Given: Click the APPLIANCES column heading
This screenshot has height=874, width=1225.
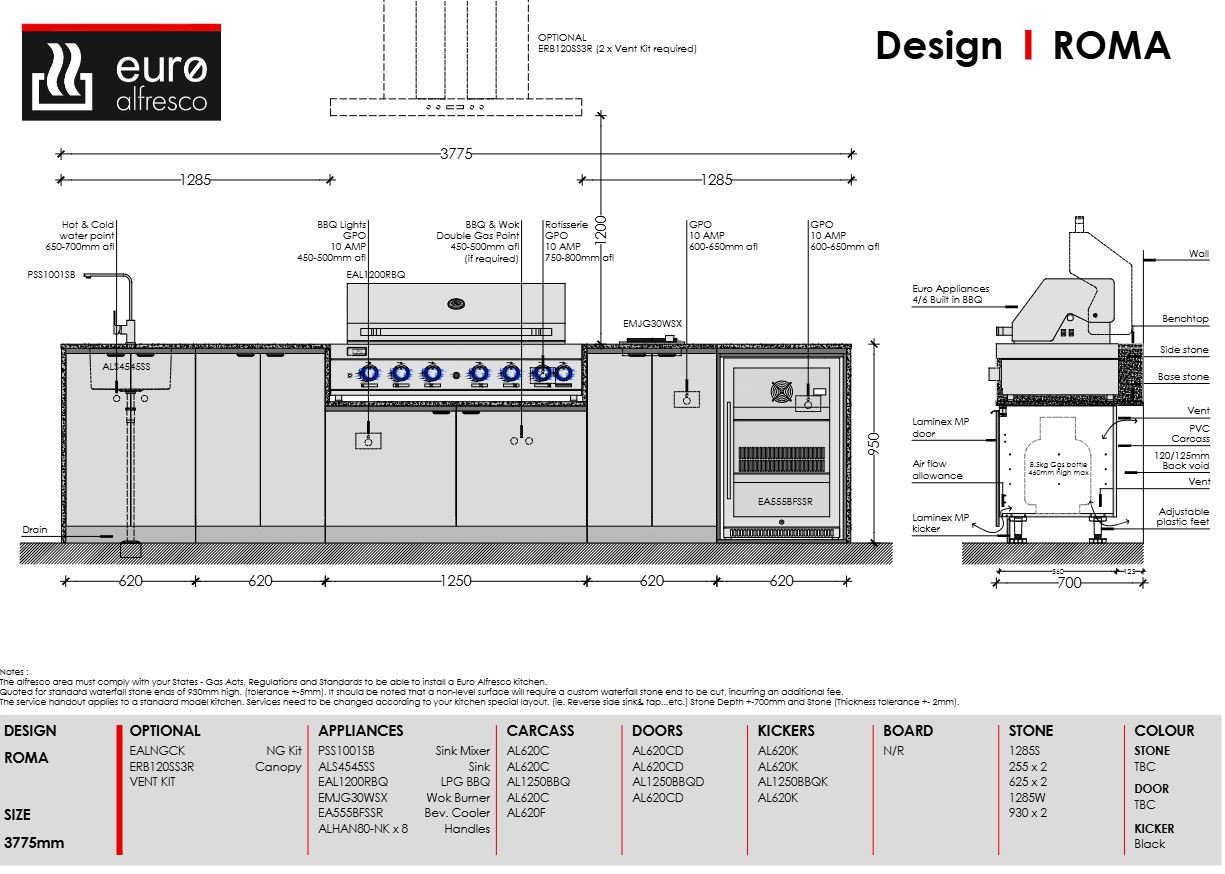Looking at the screenshot, I should tap(360, 731).
